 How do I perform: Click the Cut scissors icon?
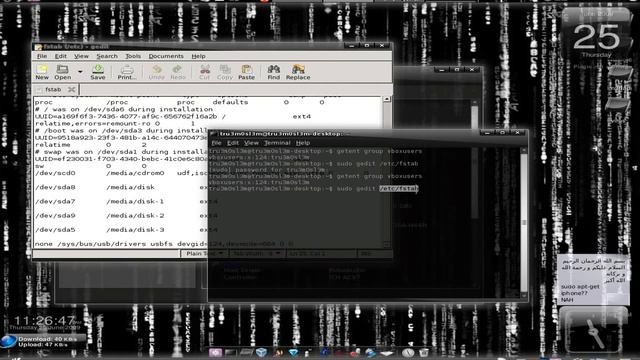(204, 72)
